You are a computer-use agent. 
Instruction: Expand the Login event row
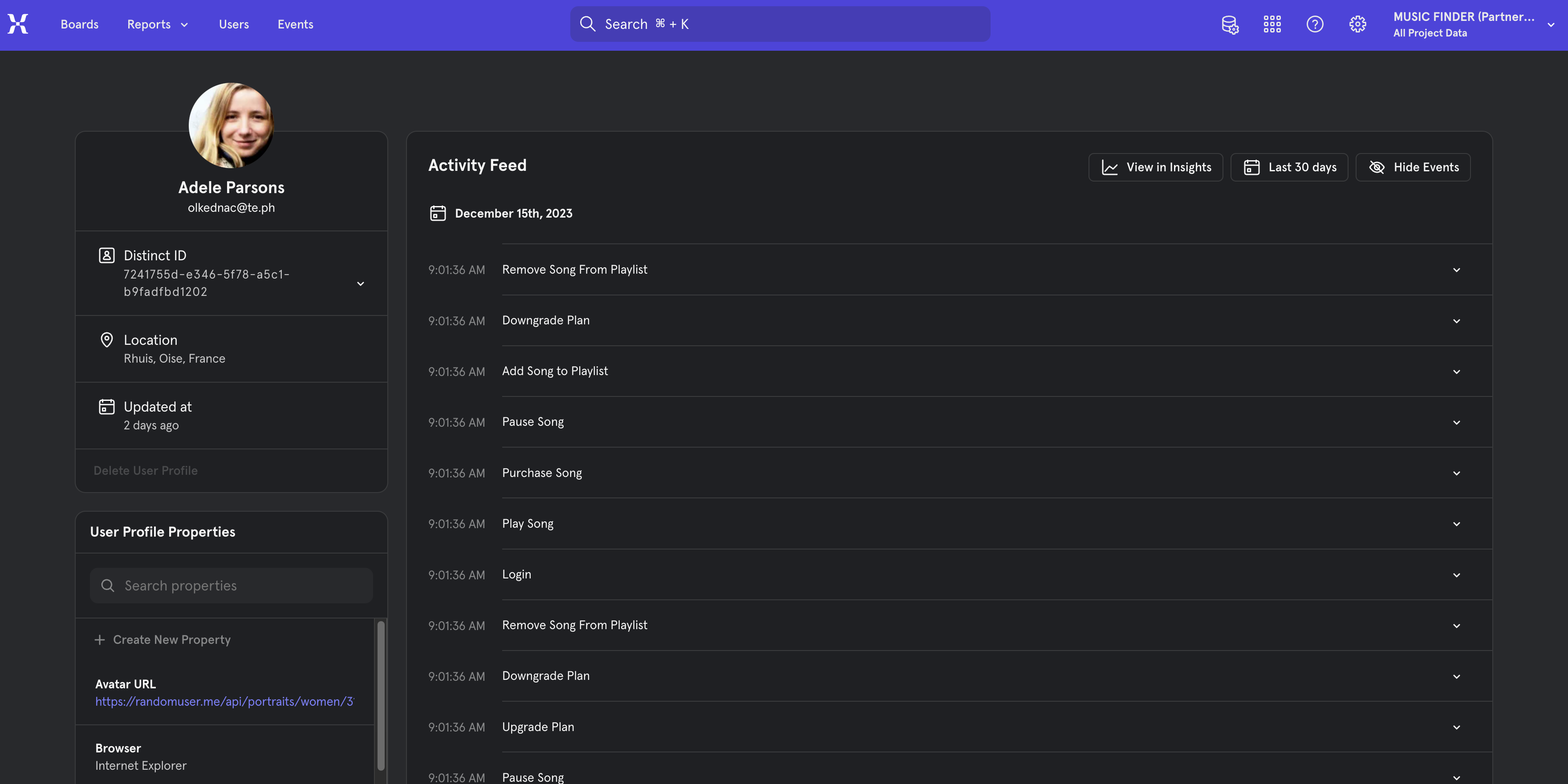tap(1456, 575)
